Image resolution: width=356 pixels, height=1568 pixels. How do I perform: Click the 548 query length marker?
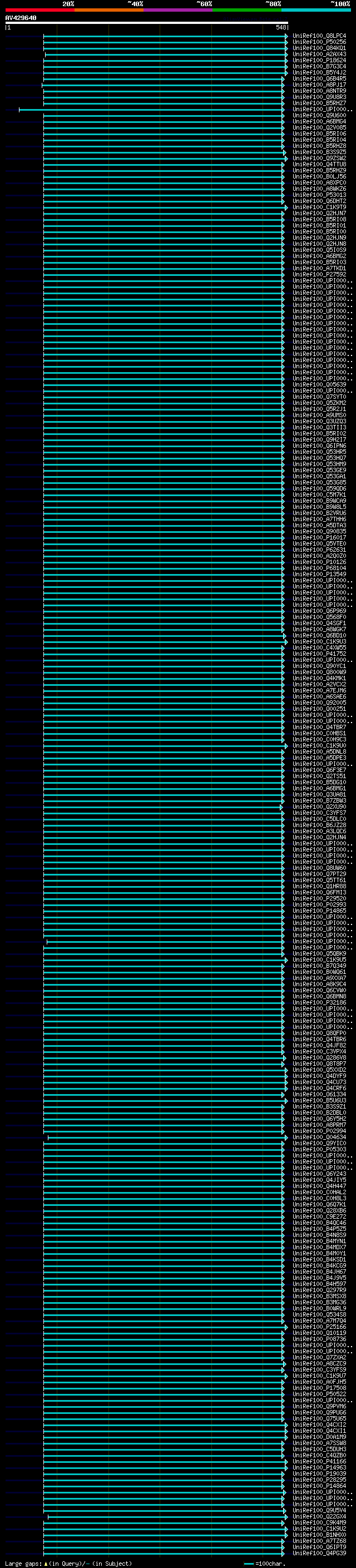(280, 27)
